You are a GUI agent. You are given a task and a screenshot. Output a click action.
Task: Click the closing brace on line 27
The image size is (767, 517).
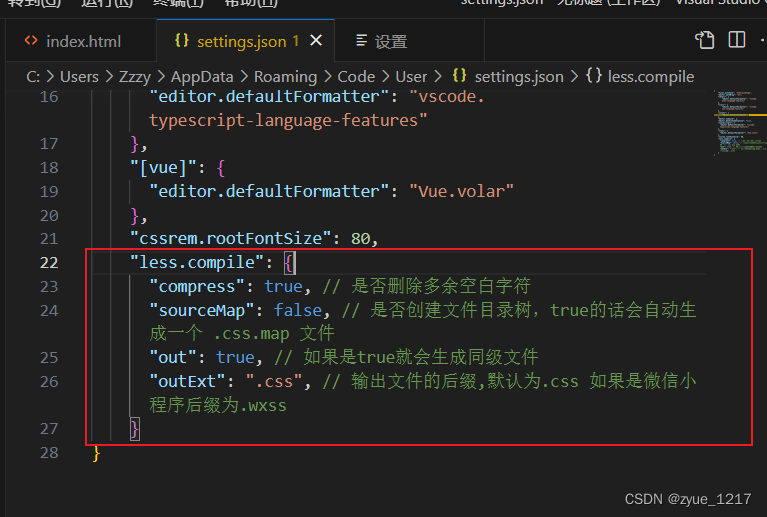click(135, 429)
